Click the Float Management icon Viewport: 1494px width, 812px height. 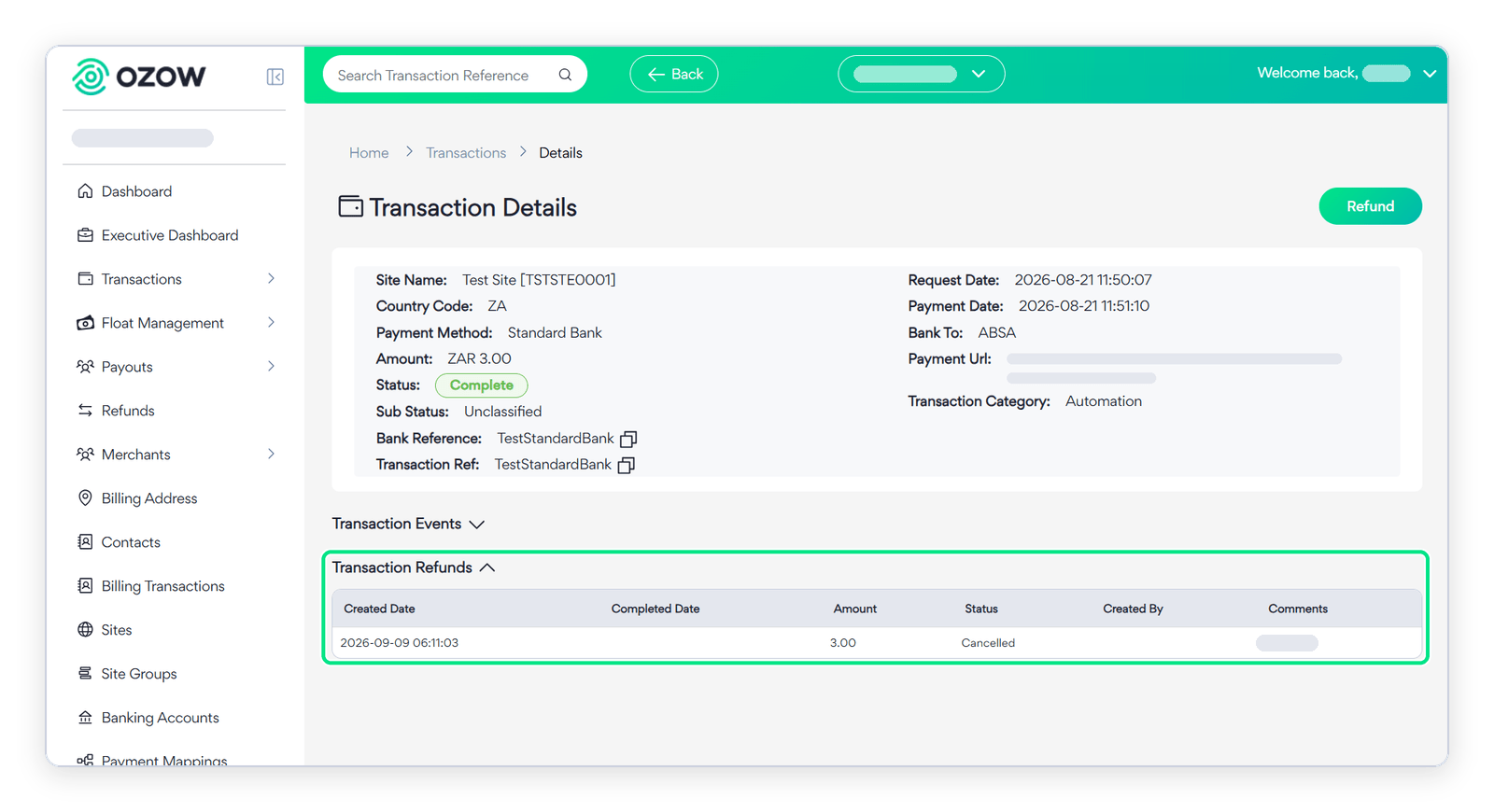pos(85,323)
